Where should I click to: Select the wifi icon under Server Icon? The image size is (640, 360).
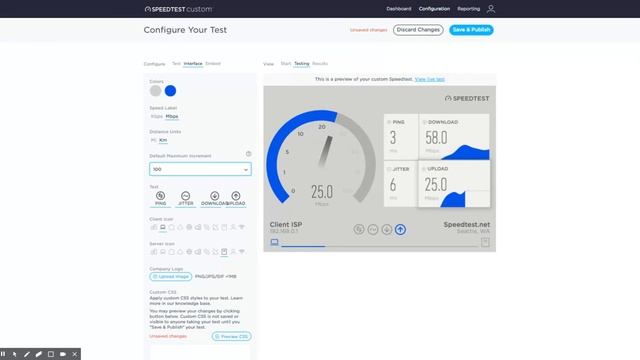242,252
